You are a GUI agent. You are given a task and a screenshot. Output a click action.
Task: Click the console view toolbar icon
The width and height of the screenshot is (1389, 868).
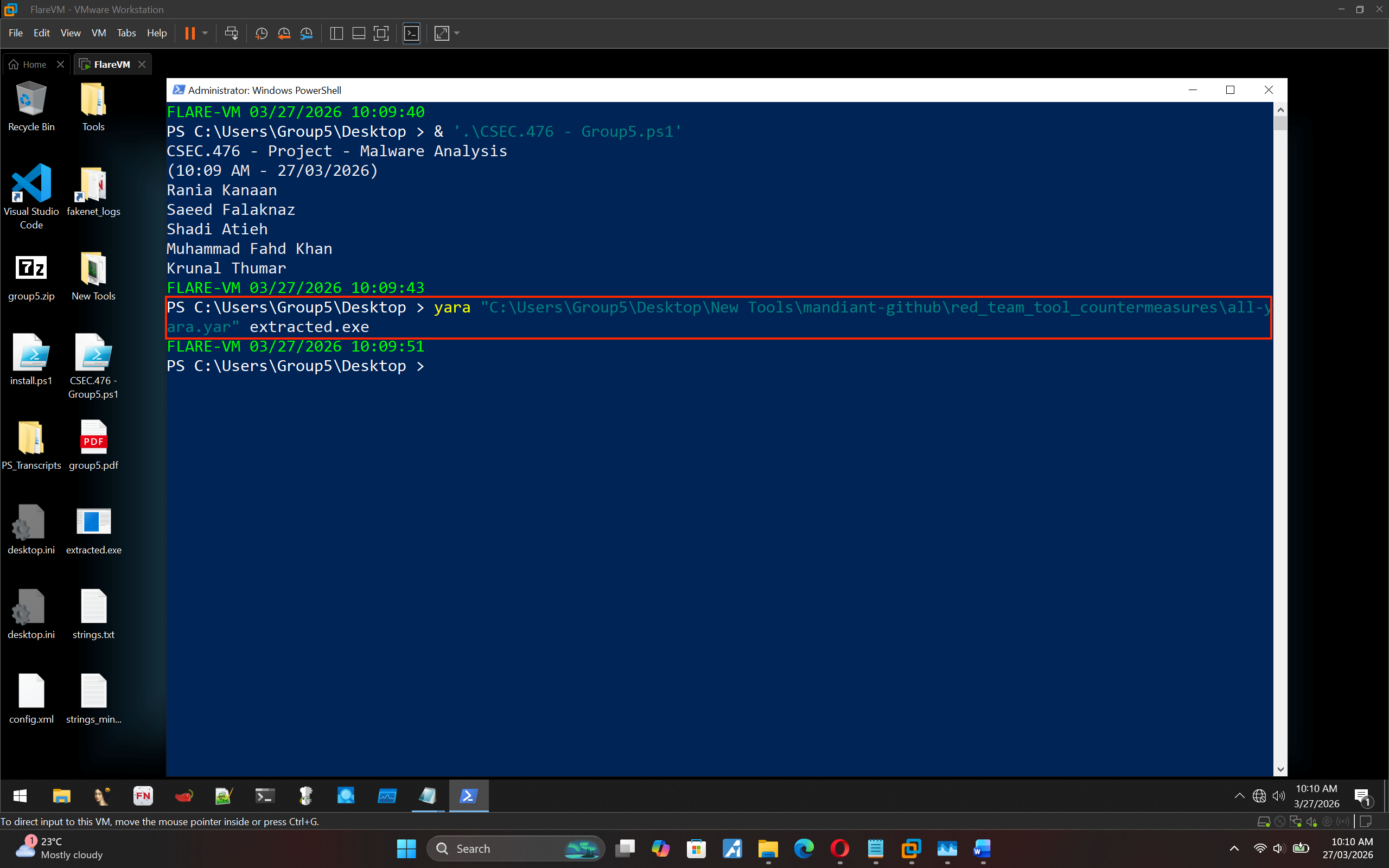click(x=411, y=33)
